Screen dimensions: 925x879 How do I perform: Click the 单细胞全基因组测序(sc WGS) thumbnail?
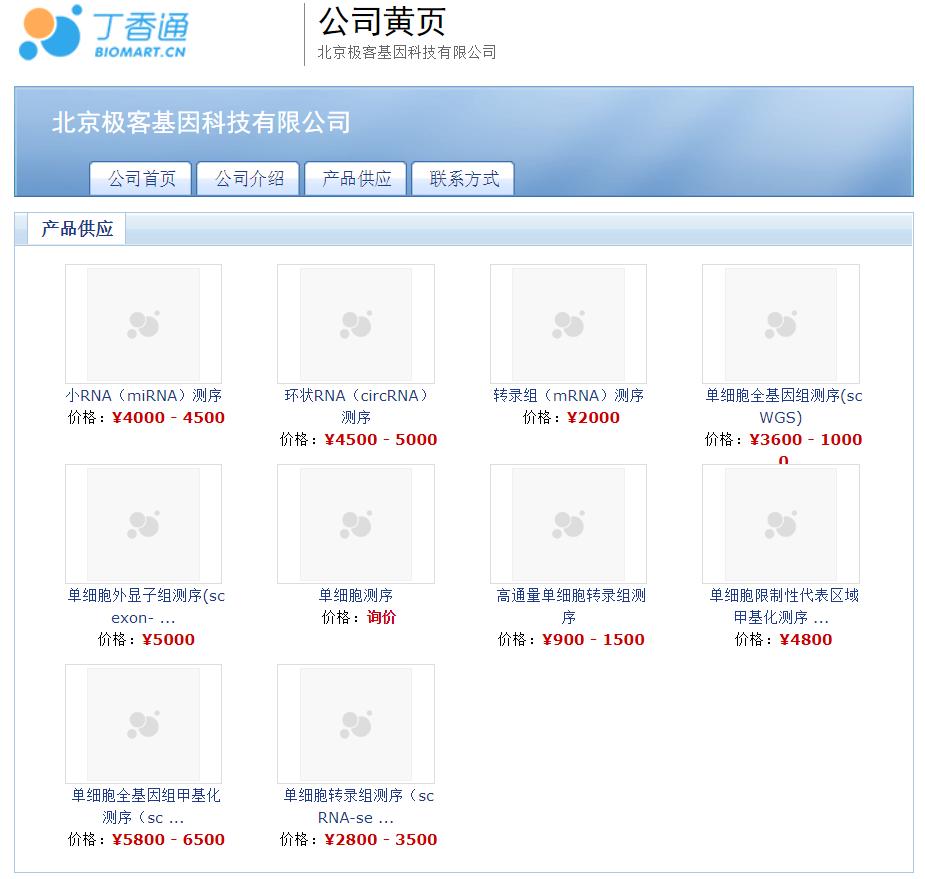click(x=780, y=324)
